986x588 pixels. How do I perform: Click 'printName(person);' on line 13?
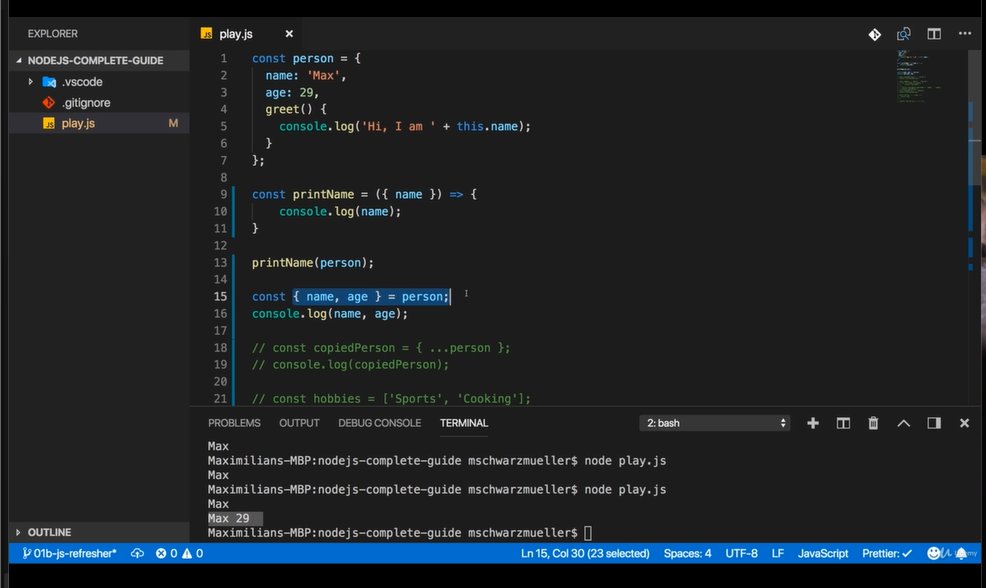click(x=313, y=263)
